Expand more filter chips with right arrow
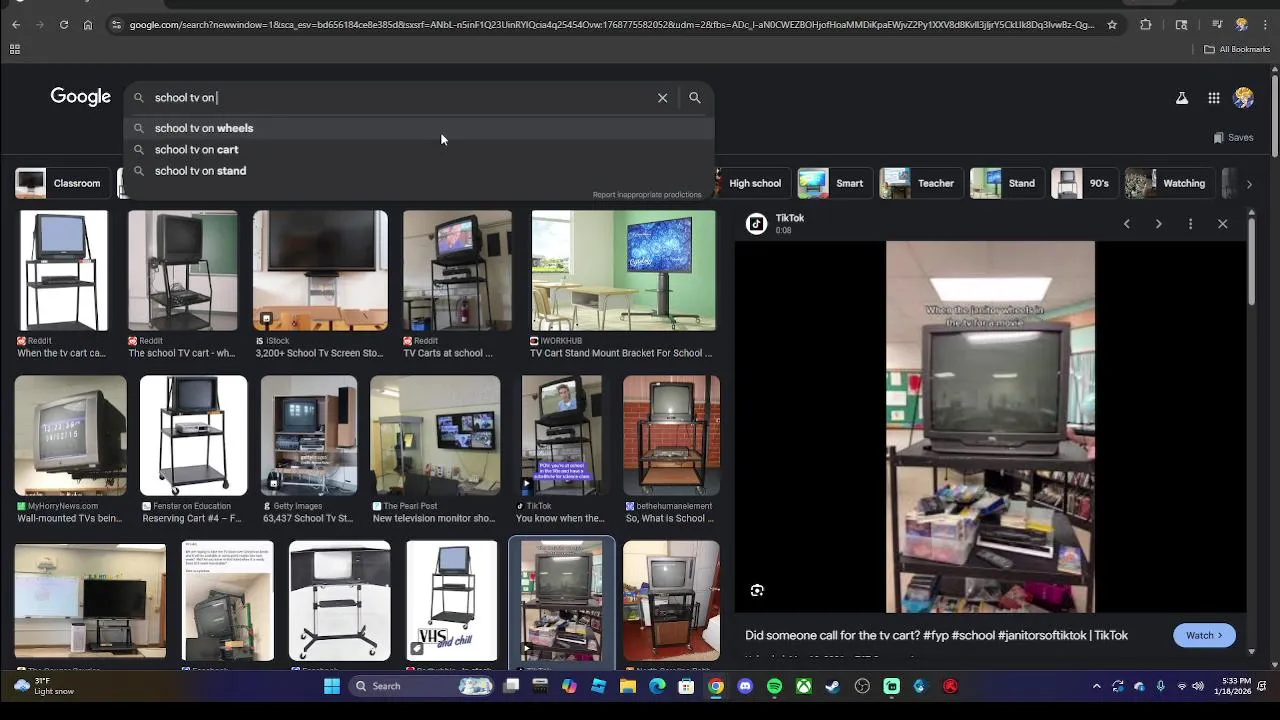The image size is (1280, 720). [x=1249, y=184]
